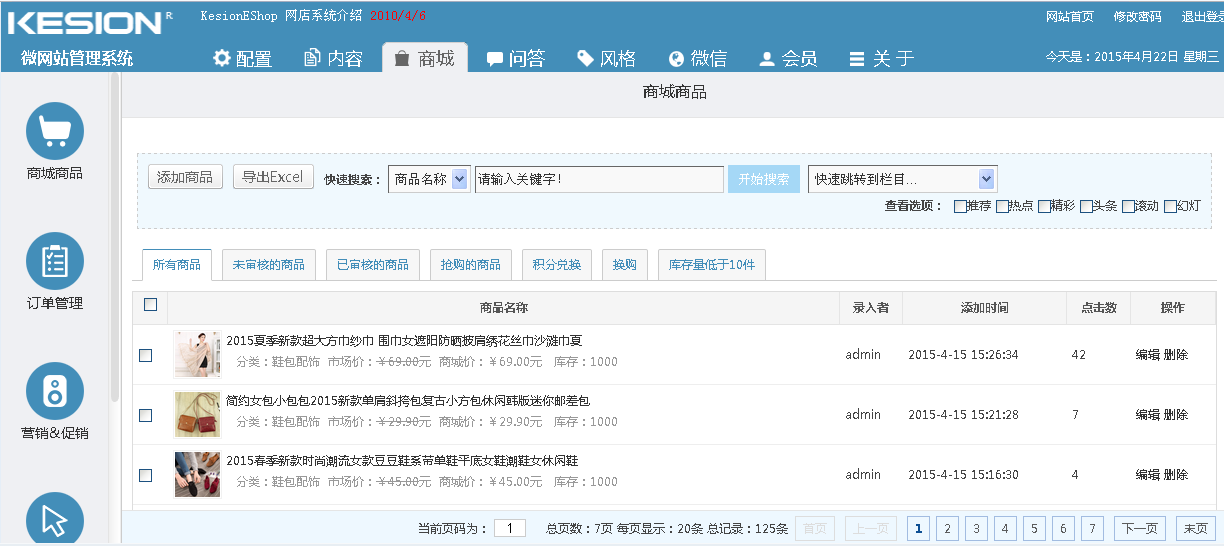Click the 订单管理 clipboard icon
Viewport: 1224px width, 546px height.
pos(55,261)
